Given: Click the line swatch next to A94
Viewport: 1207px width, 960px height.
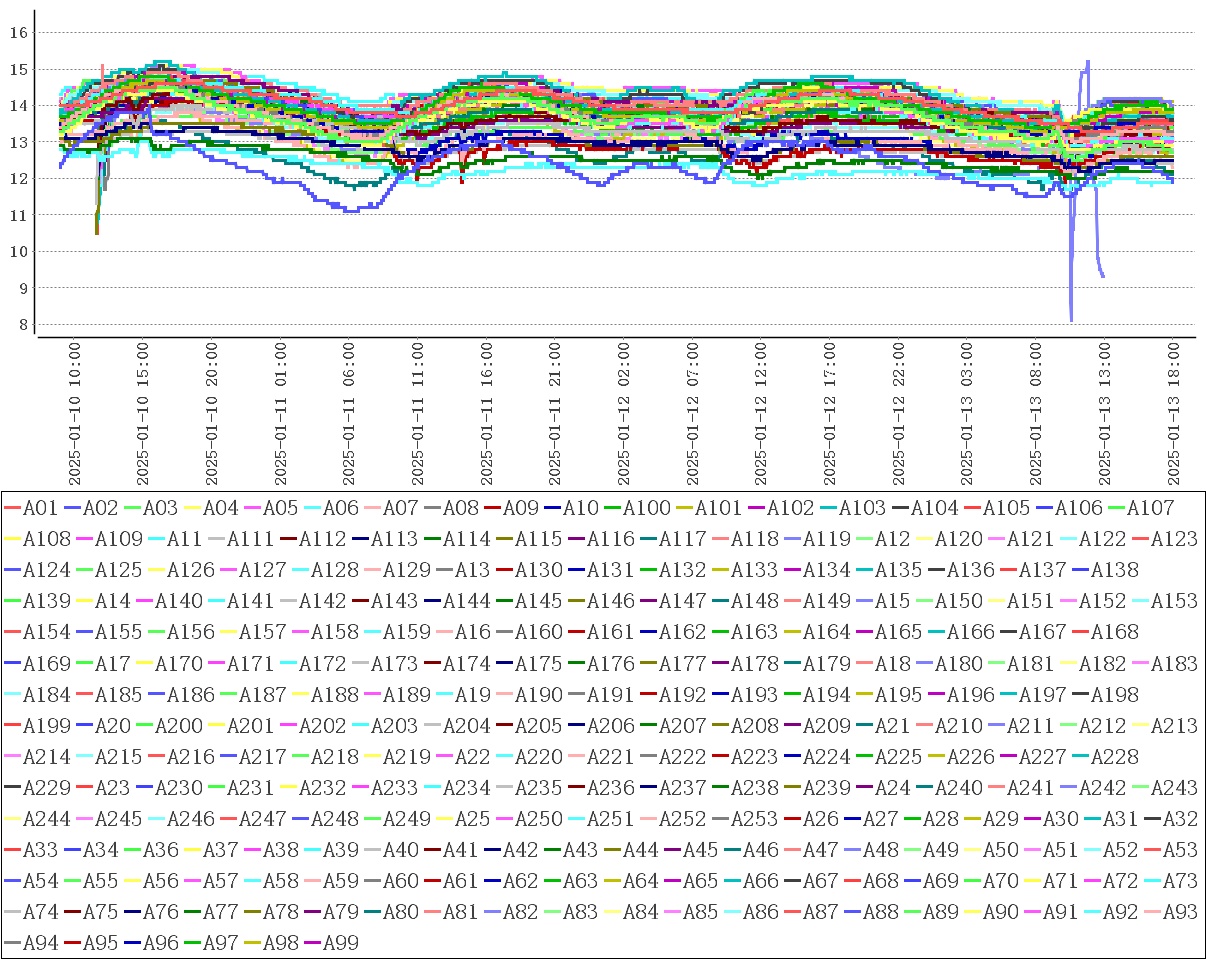Looking at the screenshot, I should tap(12, 942).
